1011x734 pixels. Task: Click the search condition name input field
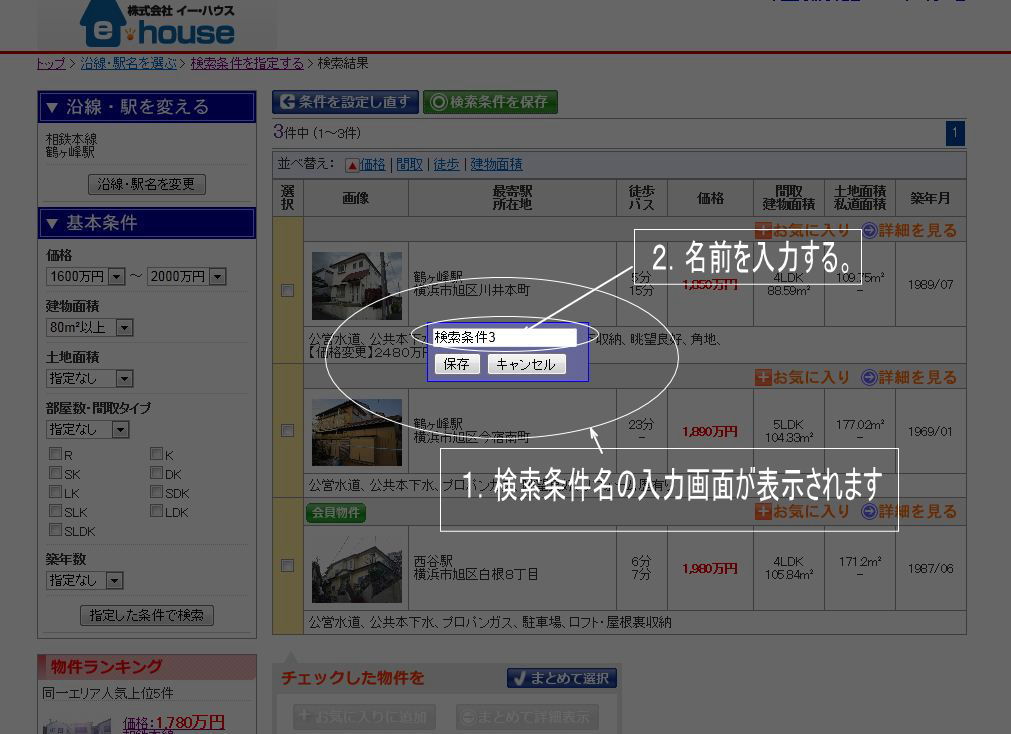[504, 337]
